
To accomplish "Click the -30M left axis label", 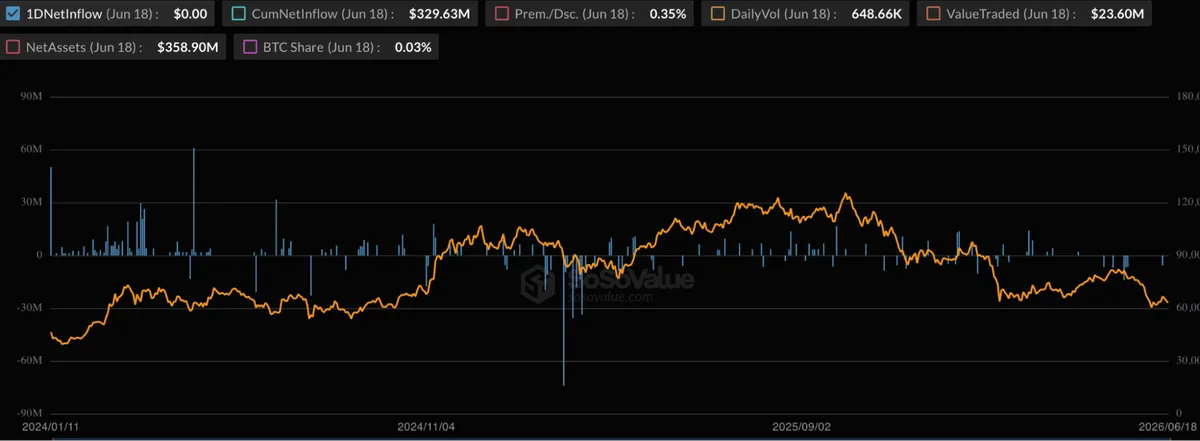I will 28,307.
